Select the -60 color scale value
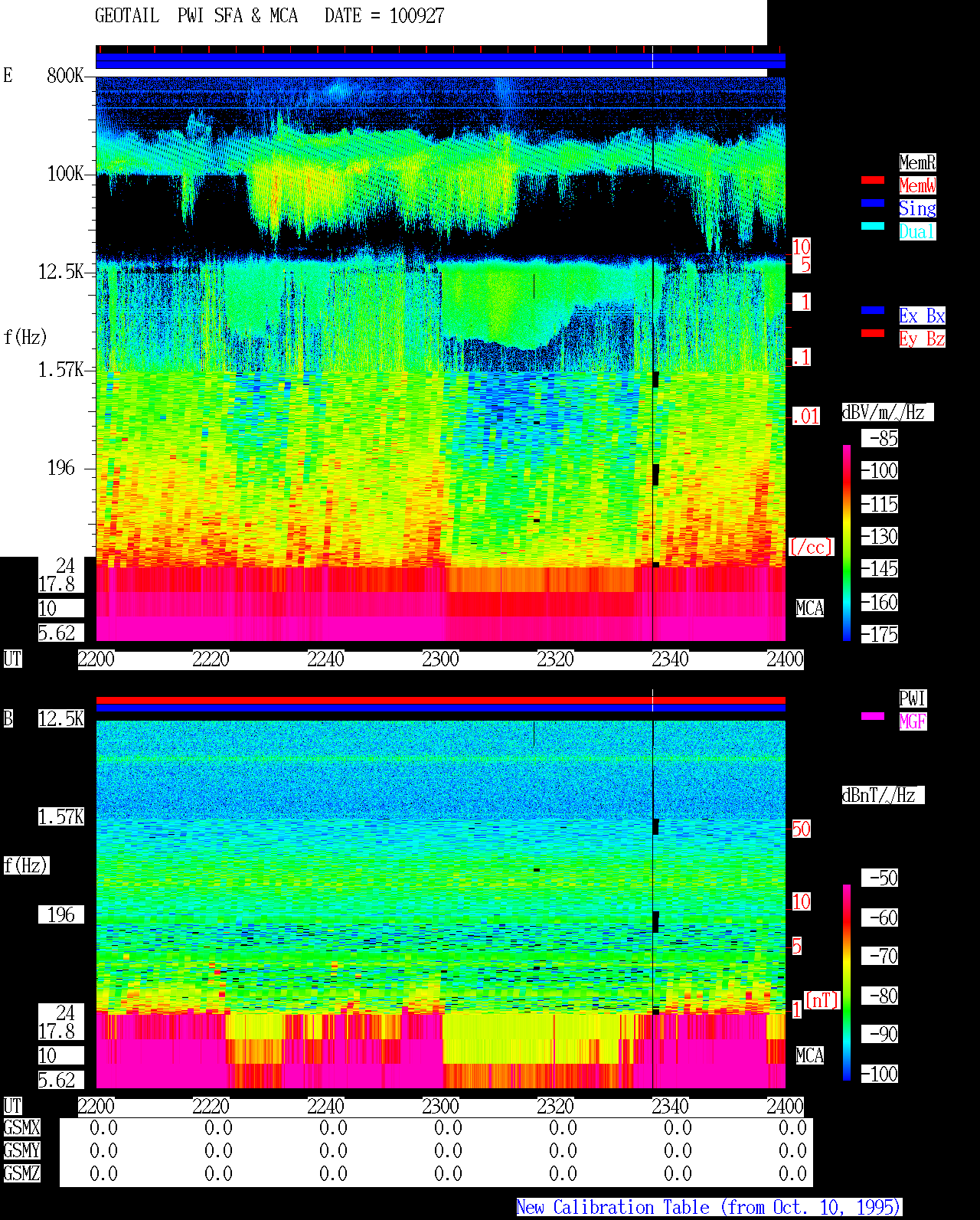Viewport: 980px width, 1220px height. 880,917
